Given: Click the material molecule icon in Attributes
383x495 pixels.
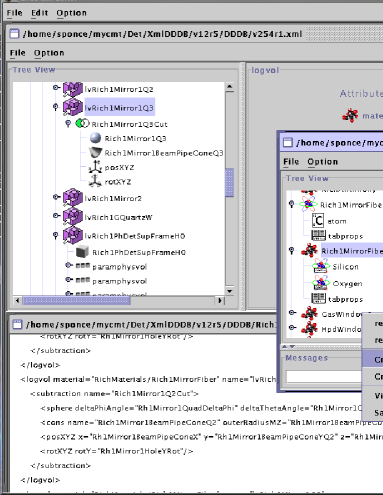Looking at the screenshot, I should (x=350, y=115).
